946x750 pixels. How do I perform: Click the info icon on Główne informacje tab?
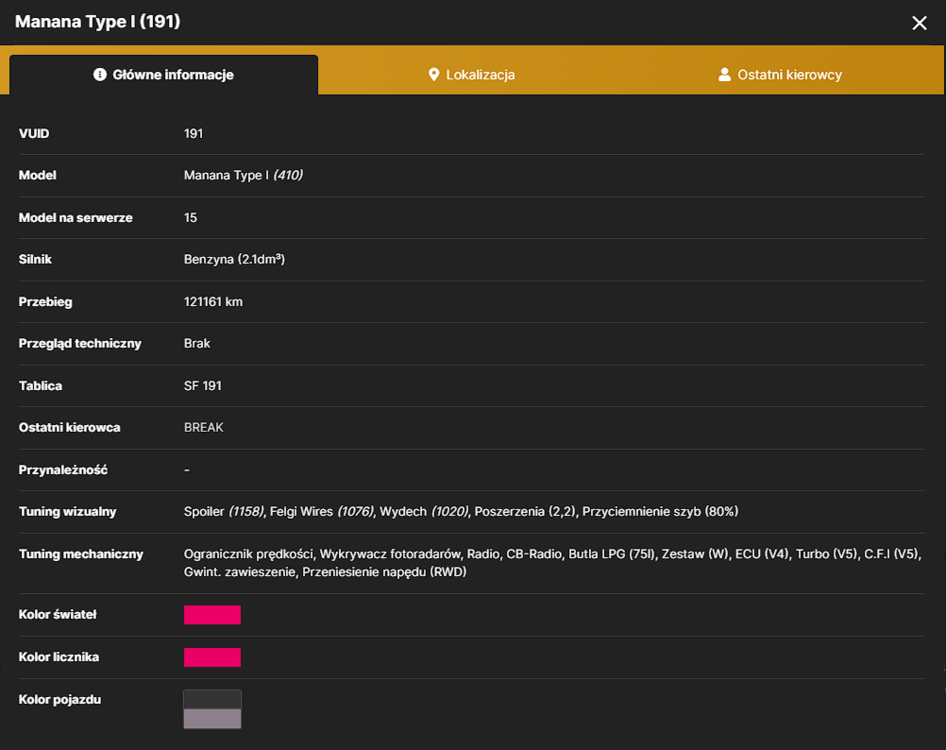point(100,74)
